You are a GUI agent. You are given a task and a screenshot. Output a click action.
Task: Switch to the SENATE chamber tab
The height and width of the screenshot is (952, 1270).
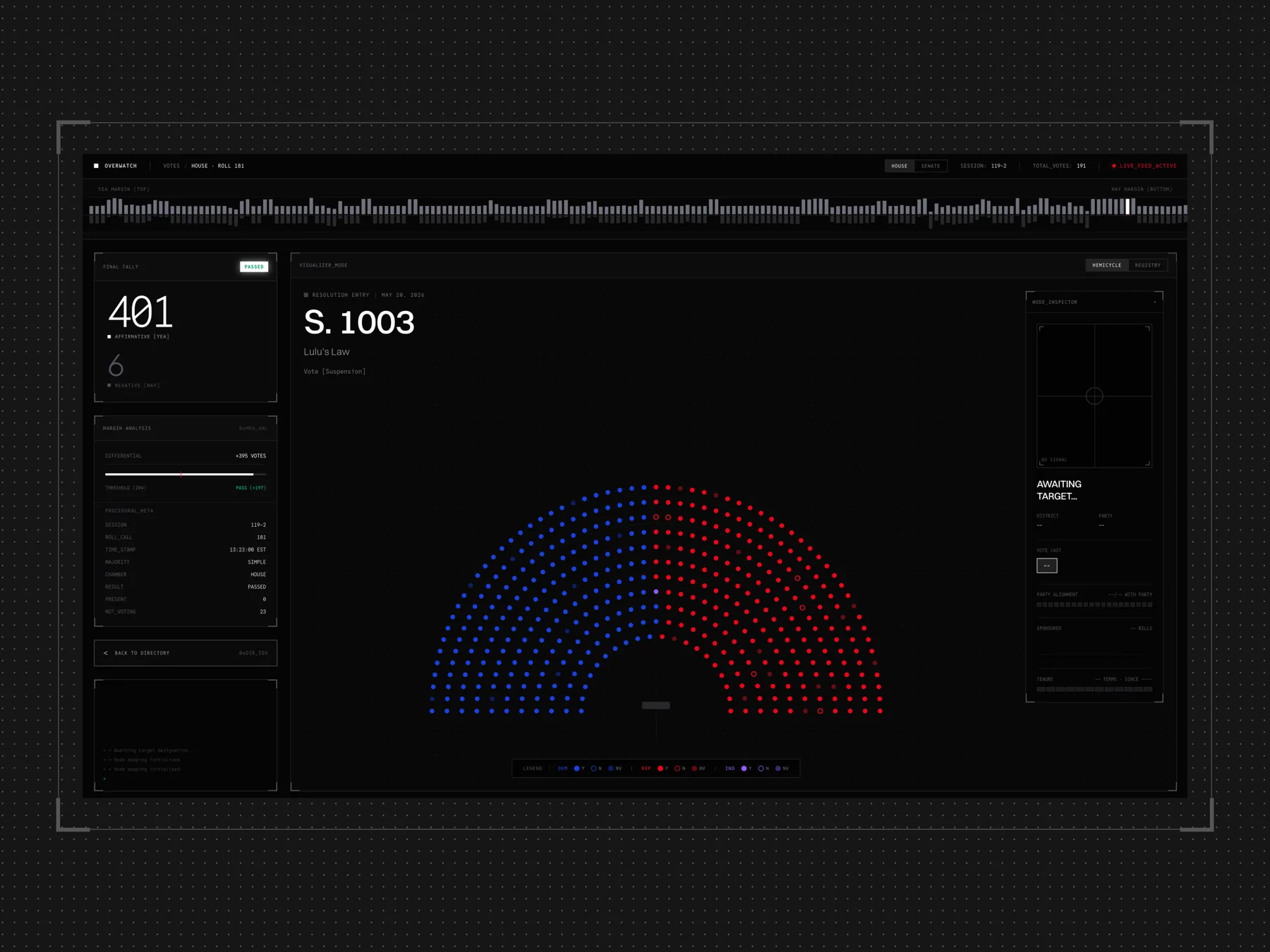point(931,166)
